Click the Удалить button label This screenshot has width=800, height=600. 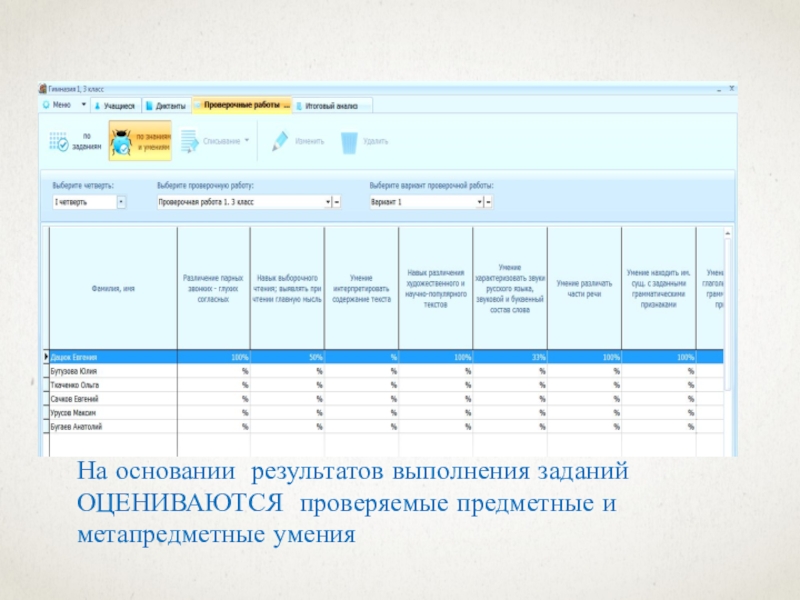pyautogui.click(x=376, y=141)
